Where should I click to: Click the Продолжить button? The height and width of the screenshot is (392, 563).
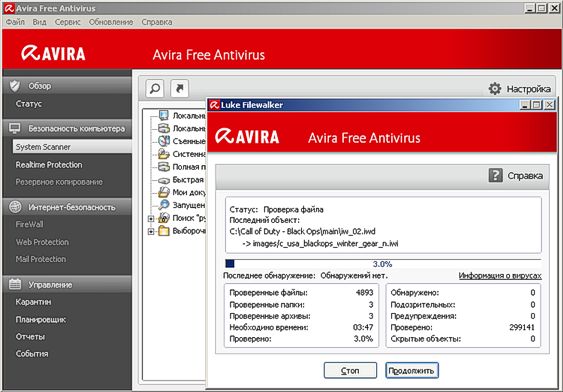point(412,370)
